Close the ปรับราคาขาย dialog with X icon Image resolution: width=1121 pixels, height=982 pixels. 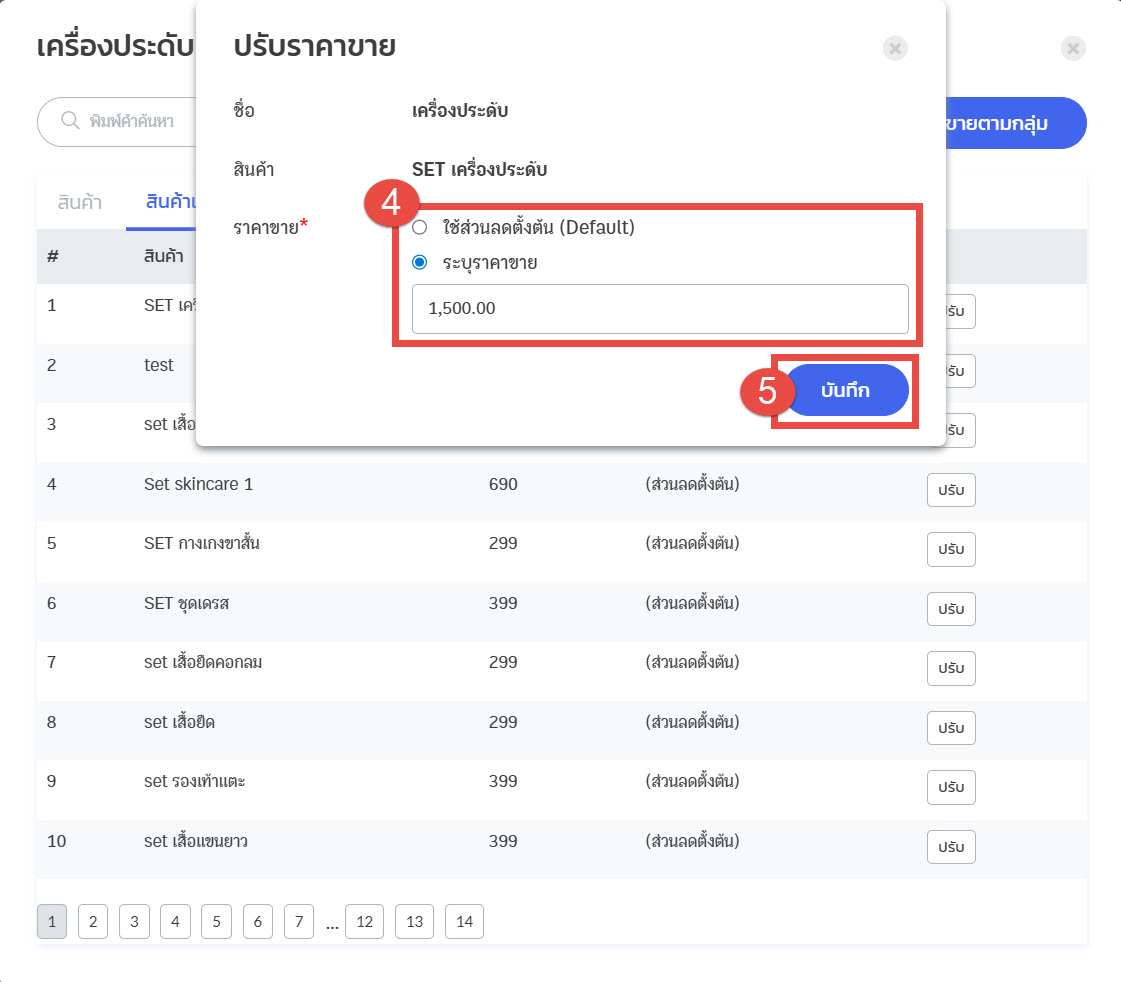pos(895,48)
